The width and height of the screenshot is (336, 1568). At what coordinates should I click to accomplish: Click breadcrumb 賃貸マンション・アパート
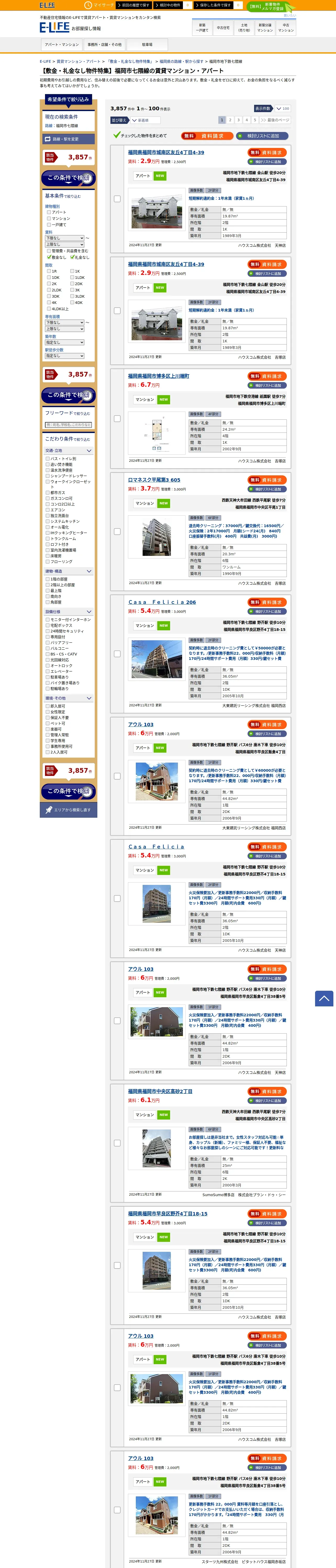point(79,61)
